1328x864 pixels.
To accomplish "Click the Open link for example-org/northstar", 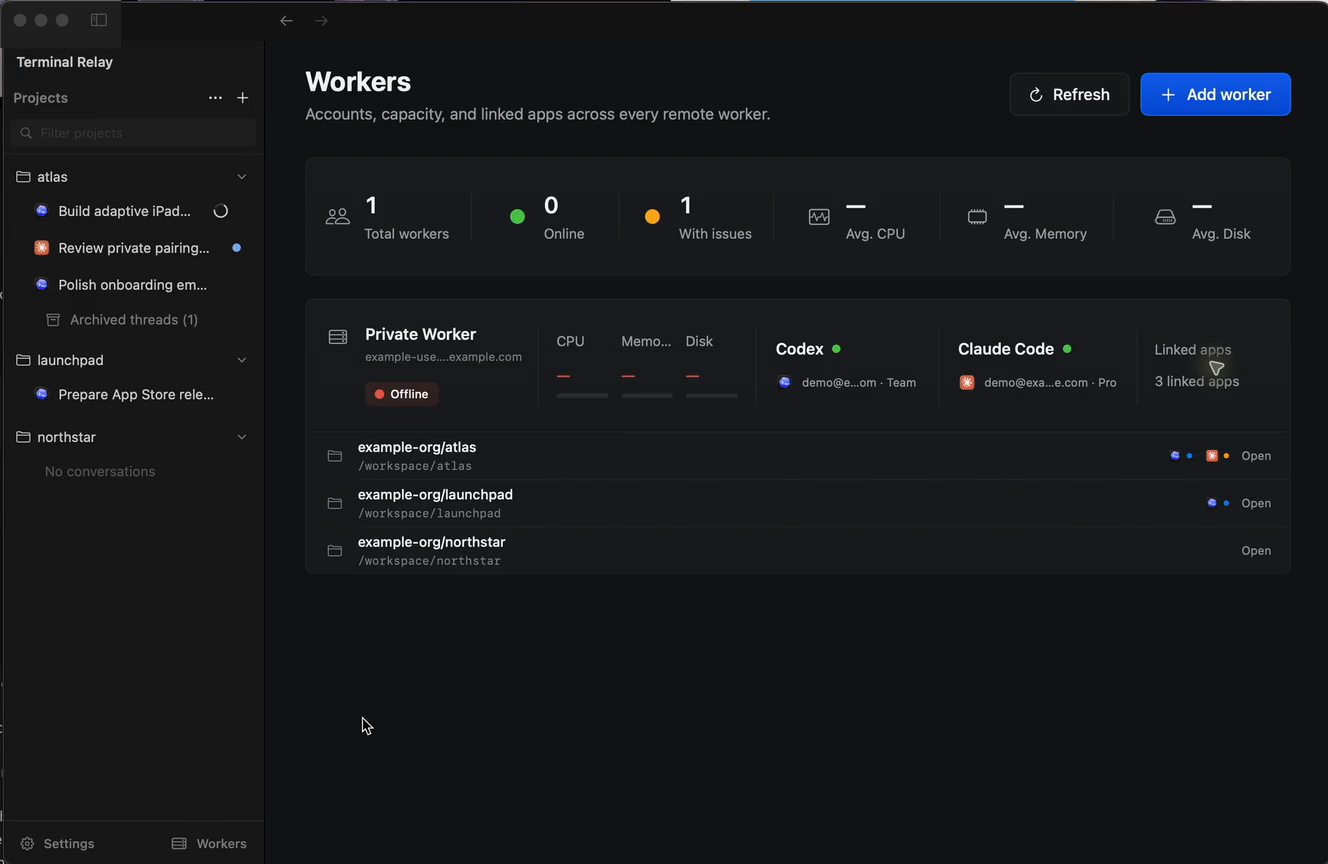I will coord(1256,551).
